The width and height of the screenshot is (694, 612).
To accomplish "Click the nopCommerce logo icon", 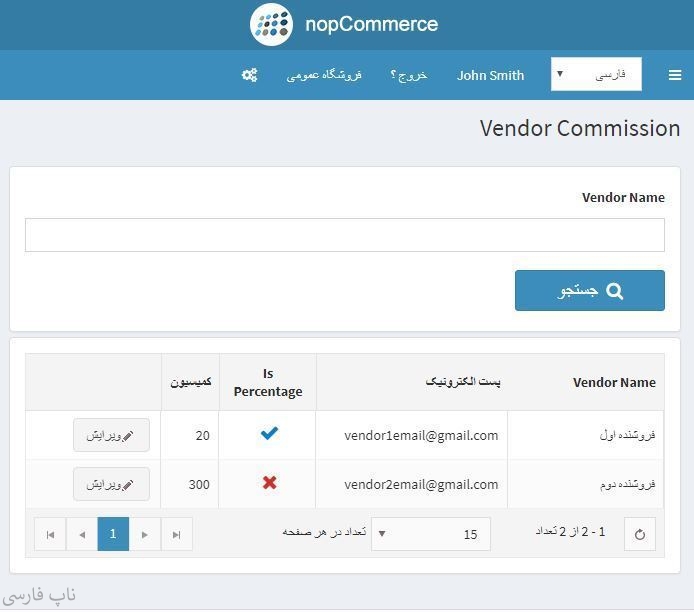I will (x=271, y=25).
